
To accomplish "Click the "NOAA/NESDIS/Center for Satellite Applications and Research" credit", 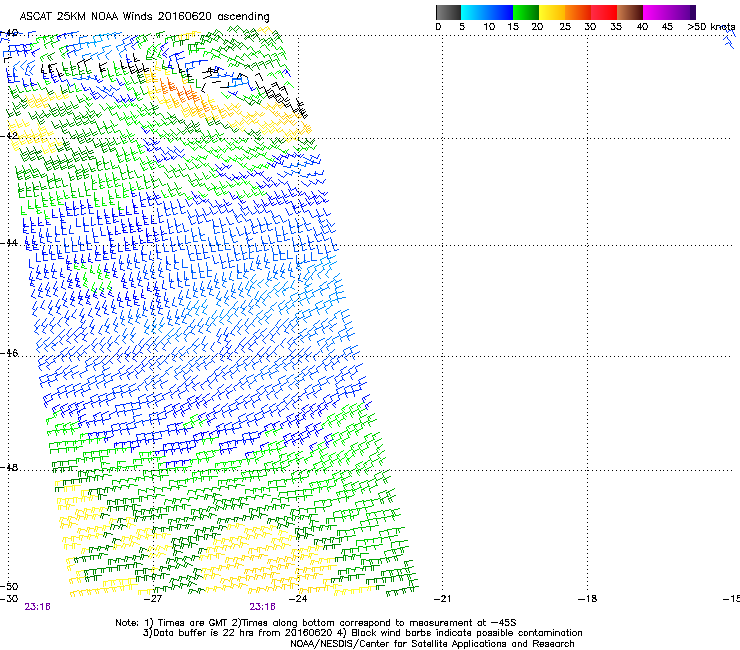I will point(432,644).
